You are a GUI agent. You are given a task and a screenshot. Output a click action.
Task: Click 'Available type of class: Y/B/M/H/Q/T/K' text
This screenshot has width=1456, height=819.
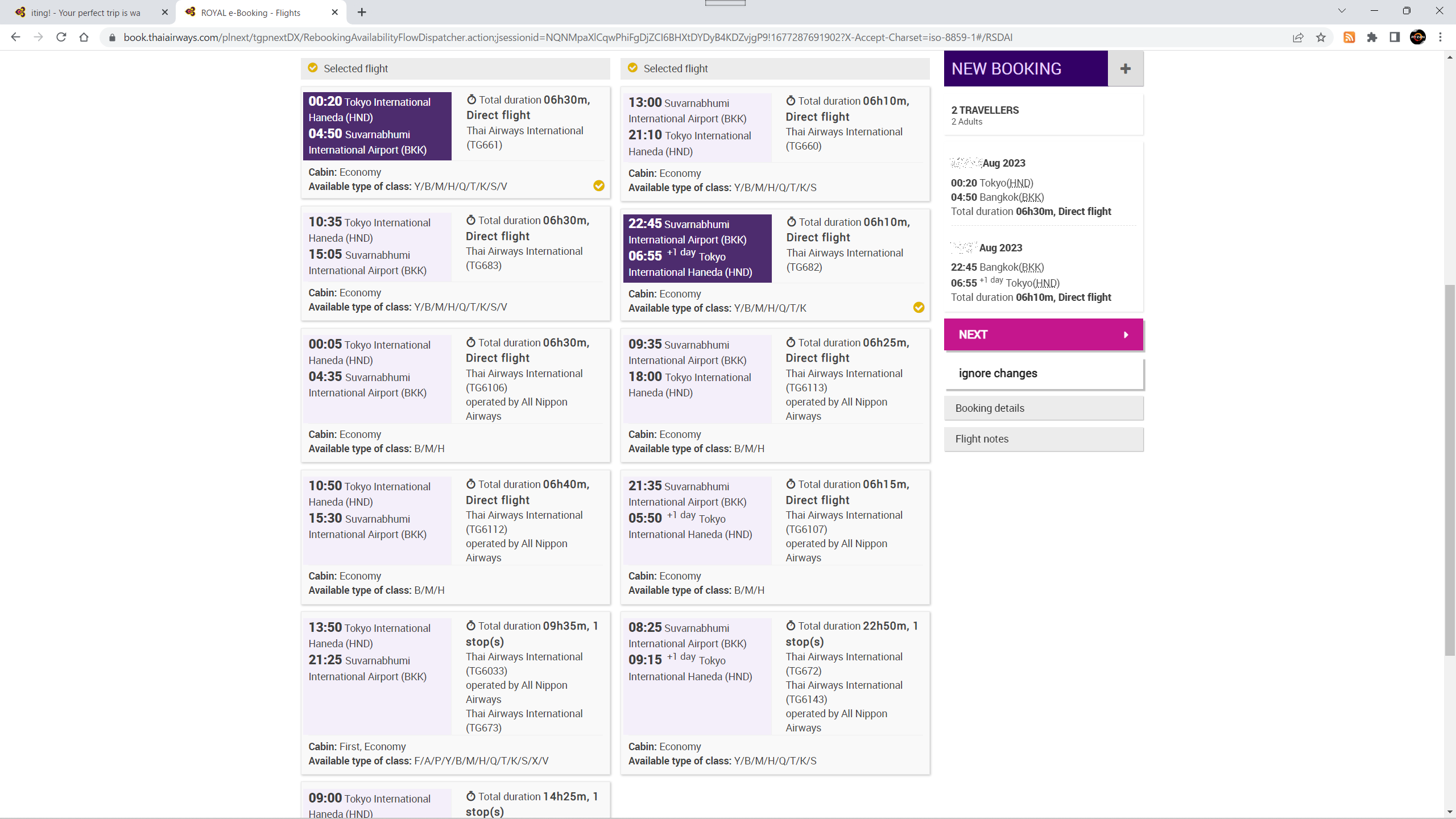click(717, 308)
